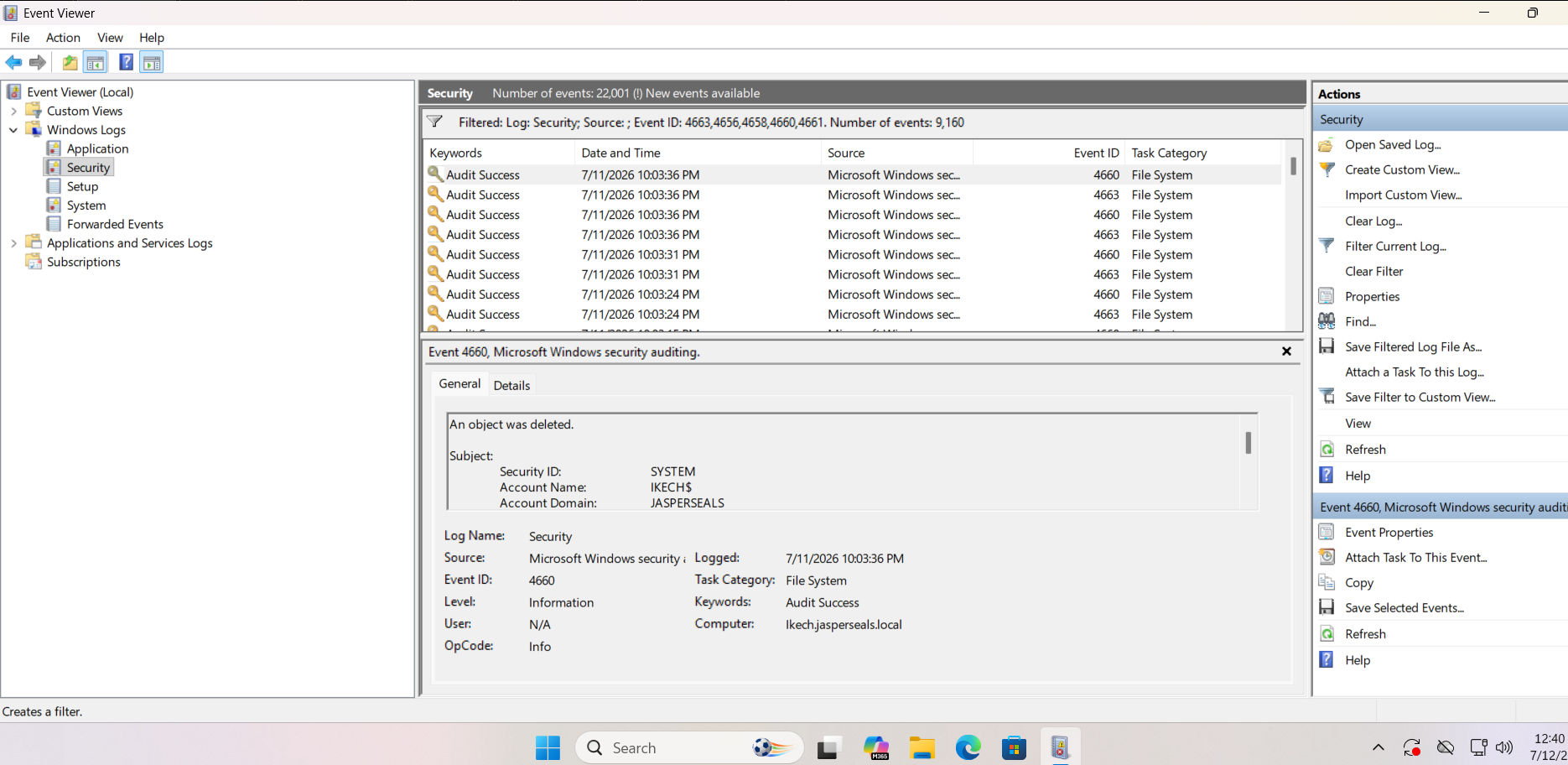Select the Security log in tree
Viewport: 1568px width, 765px height.
click(x=88, y=168)
